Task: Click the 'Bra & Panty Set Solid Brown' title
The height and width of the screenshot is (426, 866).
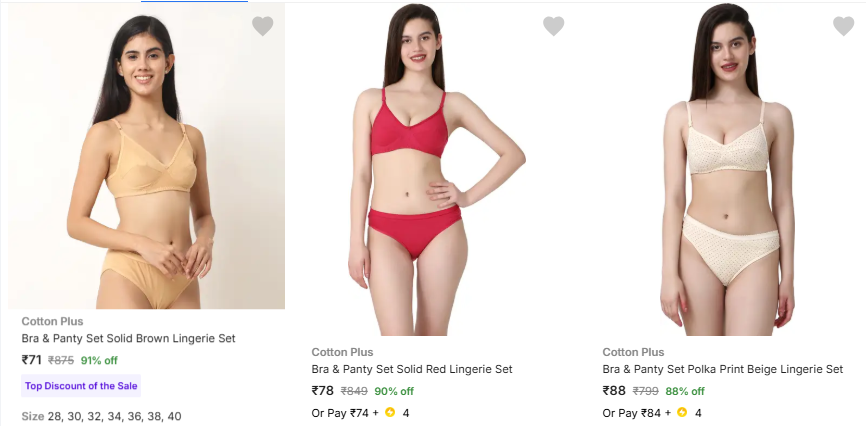Action: pyautogui.click(x=128, y=339)
